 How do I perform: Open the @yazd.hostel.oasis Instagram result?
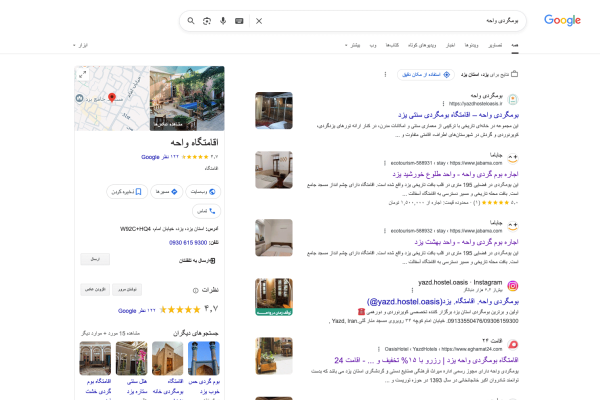click(x=443, y=301)
